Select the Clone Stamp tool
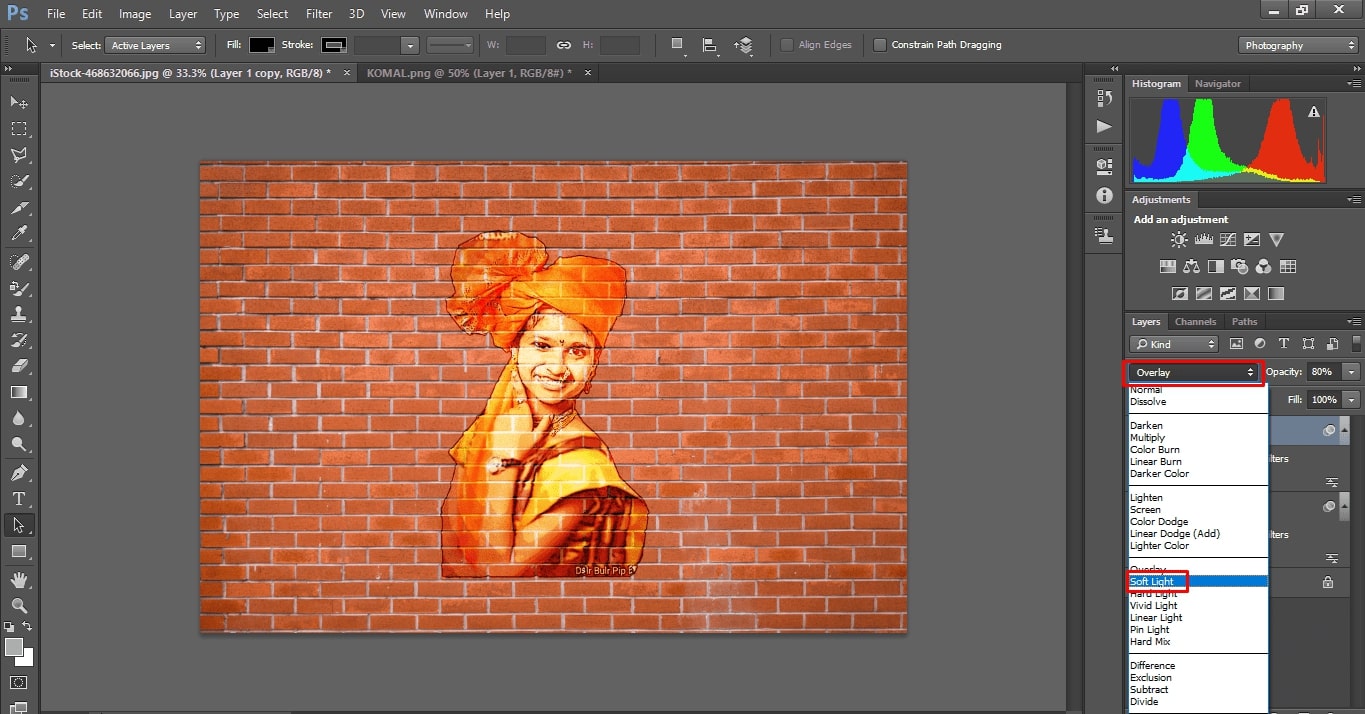 click(19, 314)
